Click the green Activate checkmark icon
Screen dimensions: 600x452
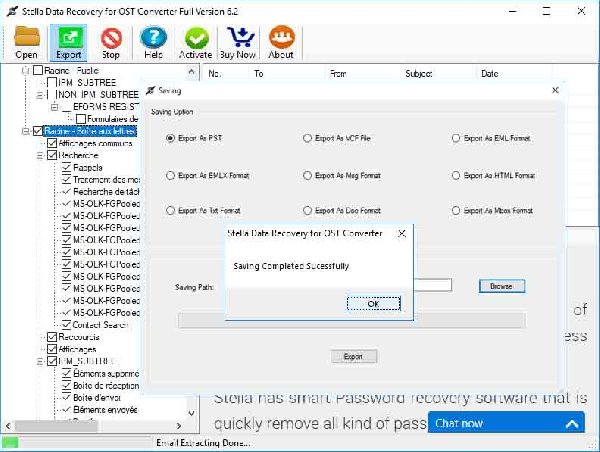195,41
